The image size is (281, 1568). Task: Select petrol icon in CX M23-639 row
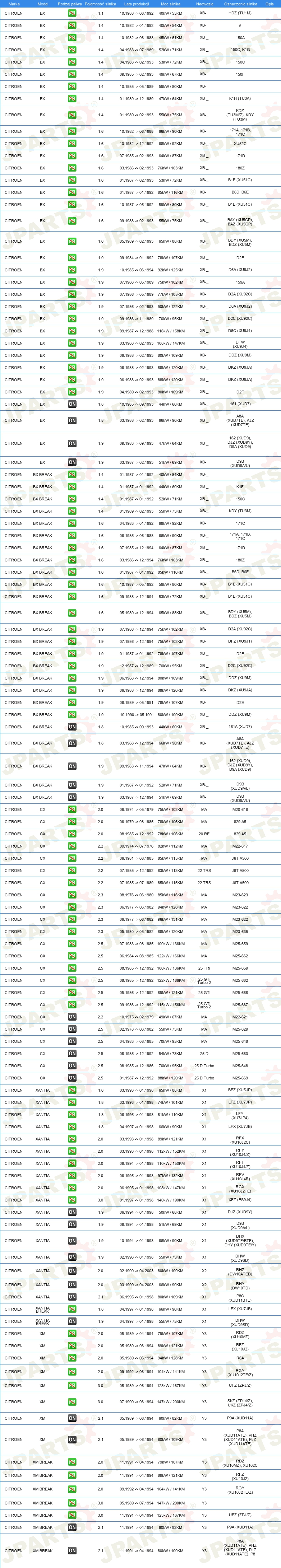click(72, 931)
